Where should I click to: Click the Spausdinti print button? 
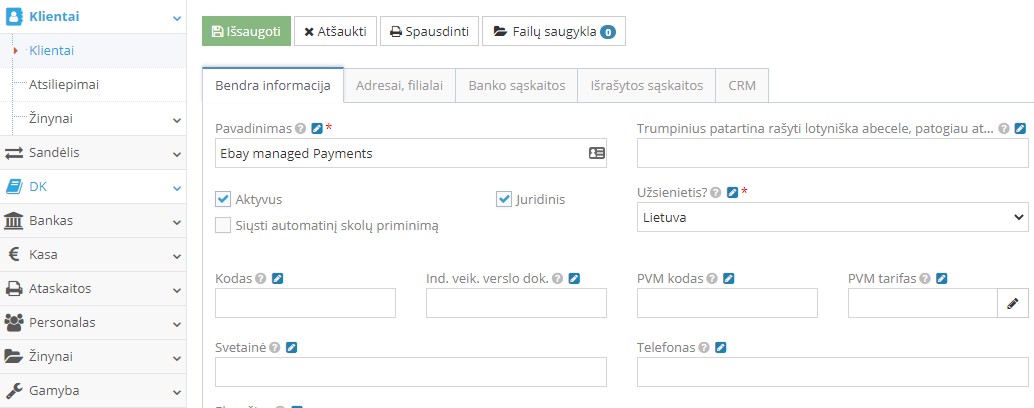click(x=429, y=31)
